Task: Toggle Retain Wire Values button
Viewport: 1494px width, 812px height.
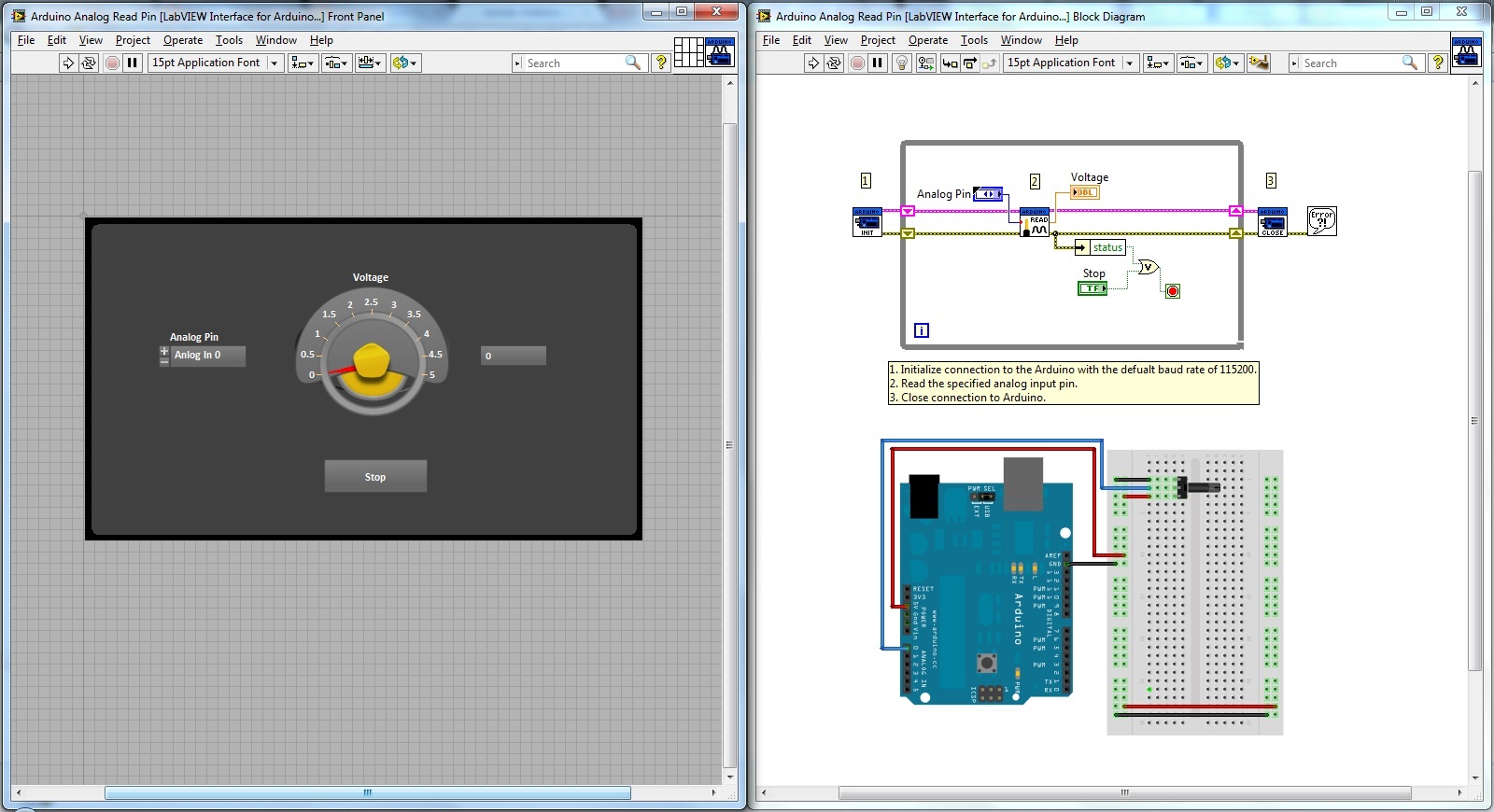Action: point(925,63)
